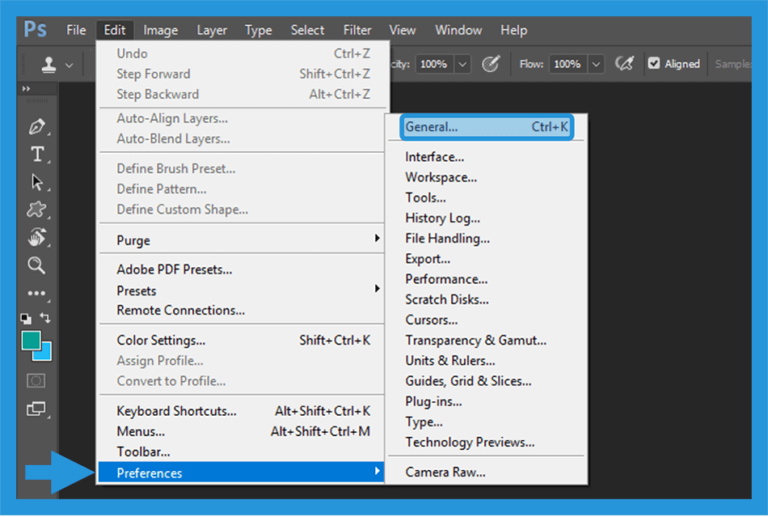Choose Cursors preferences
This screenshot has width=768, height=517.
(x=486, y=320)
